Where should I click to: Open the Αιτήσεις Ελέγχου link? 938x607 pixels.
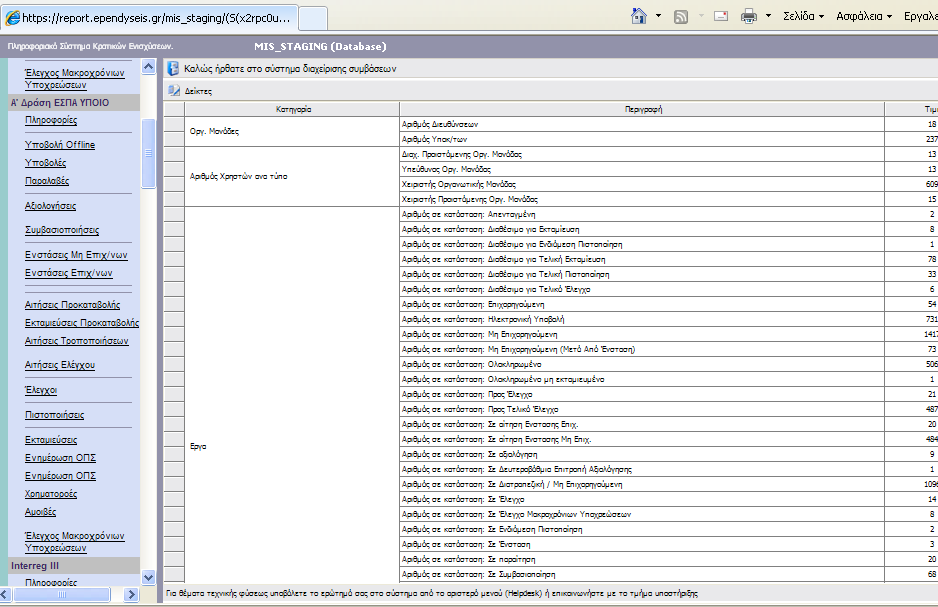click(x=60, y=365)
